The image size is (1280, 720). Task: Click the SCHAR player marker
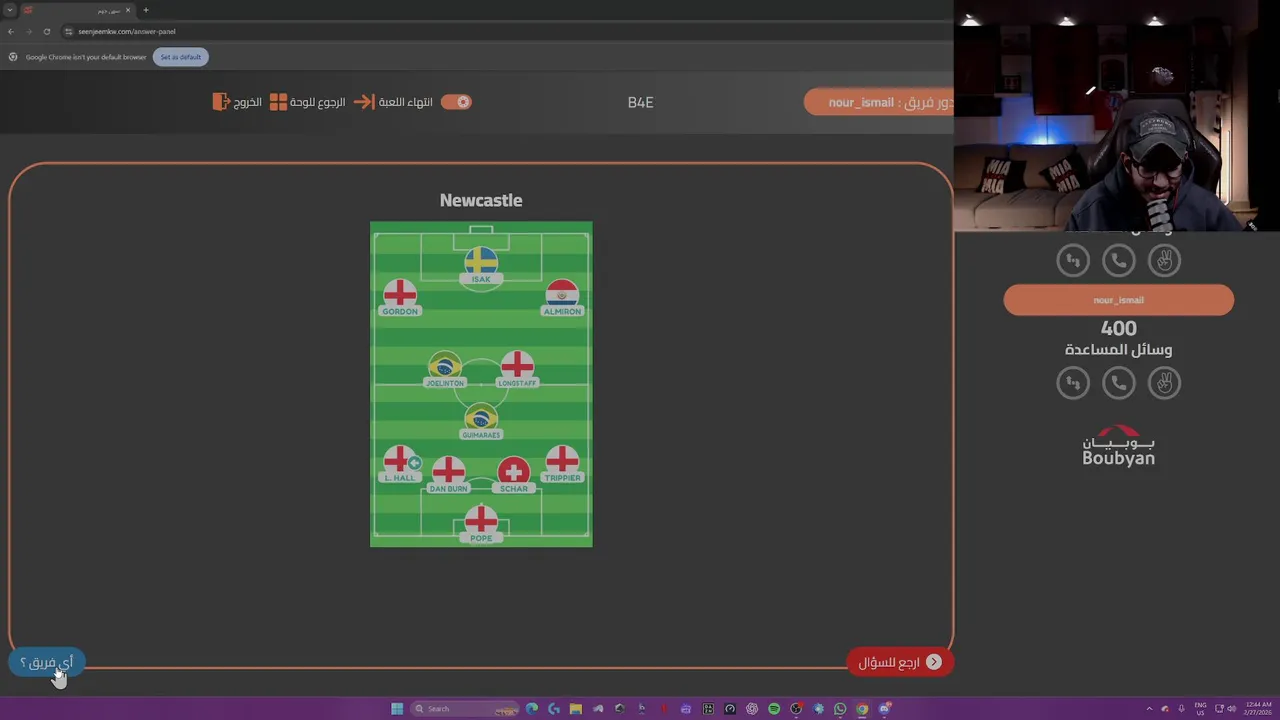click(514, 476)
